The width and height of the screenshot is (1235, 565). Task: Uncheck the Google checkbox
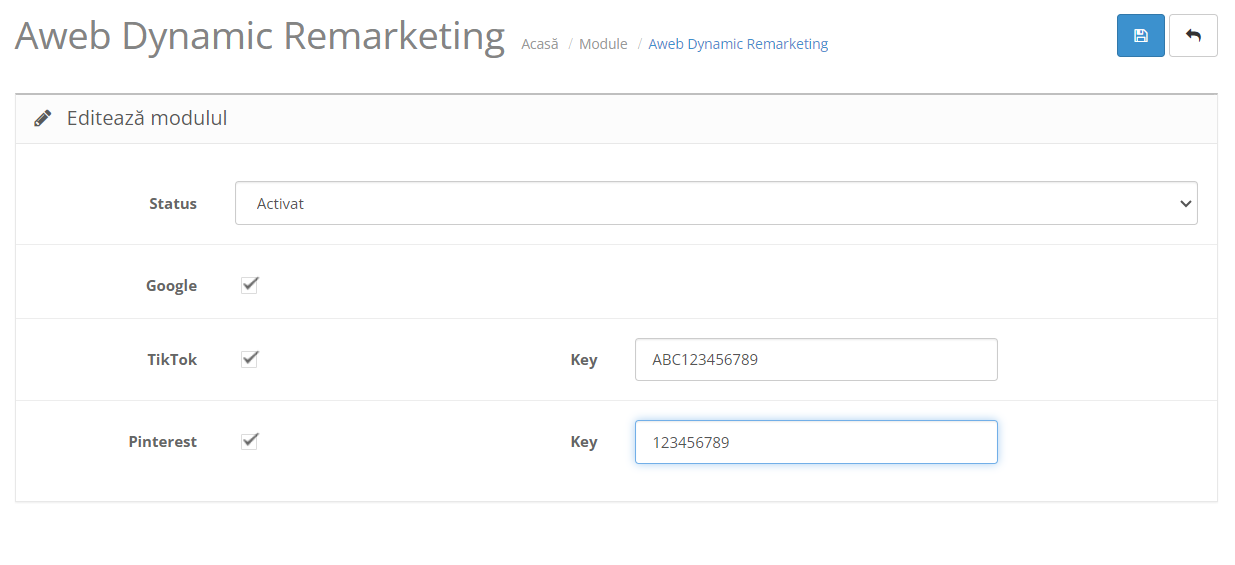pyautogui.click(x=250, y=285)
